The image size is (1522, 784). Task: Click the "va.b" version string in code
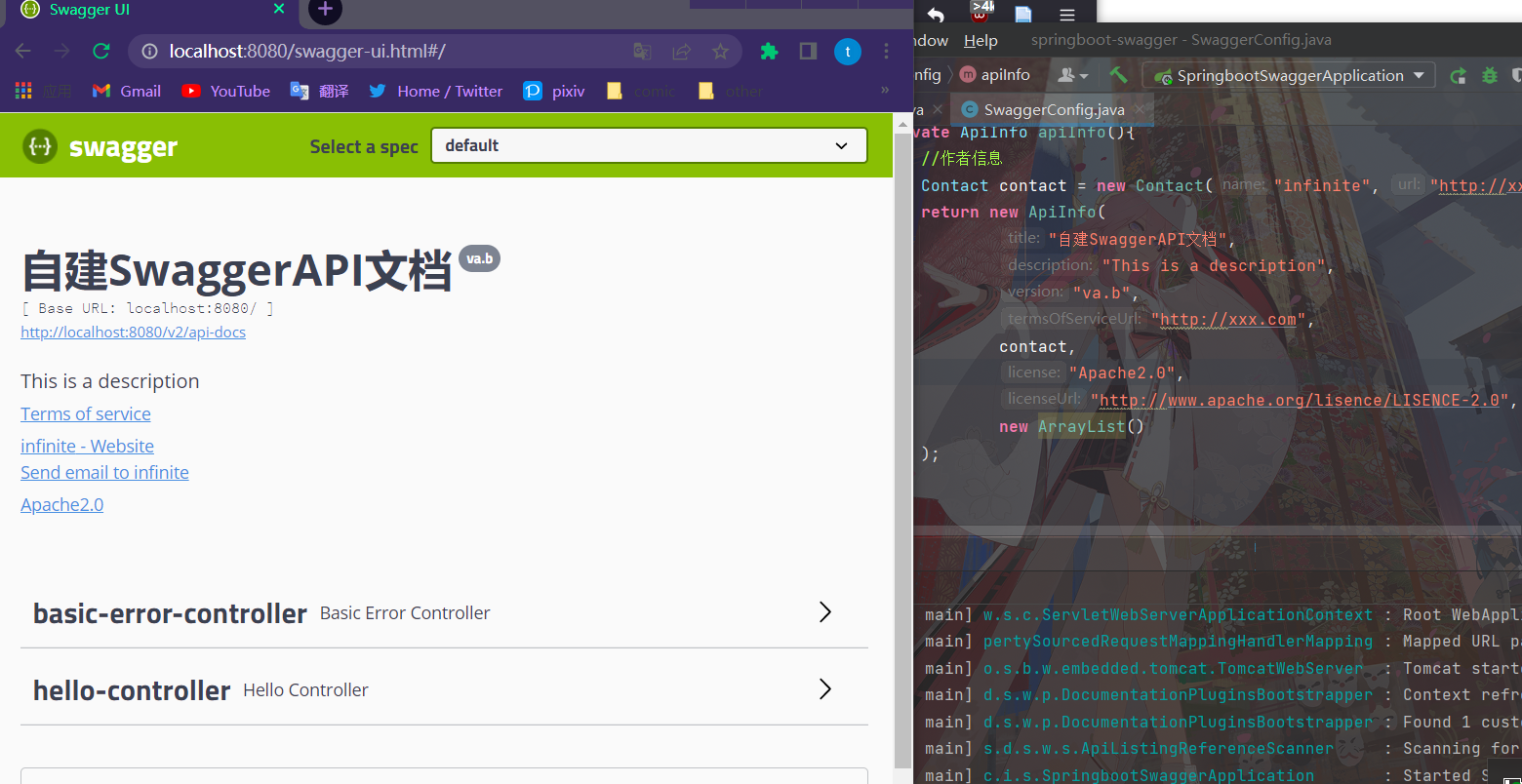coord(1101,293)
